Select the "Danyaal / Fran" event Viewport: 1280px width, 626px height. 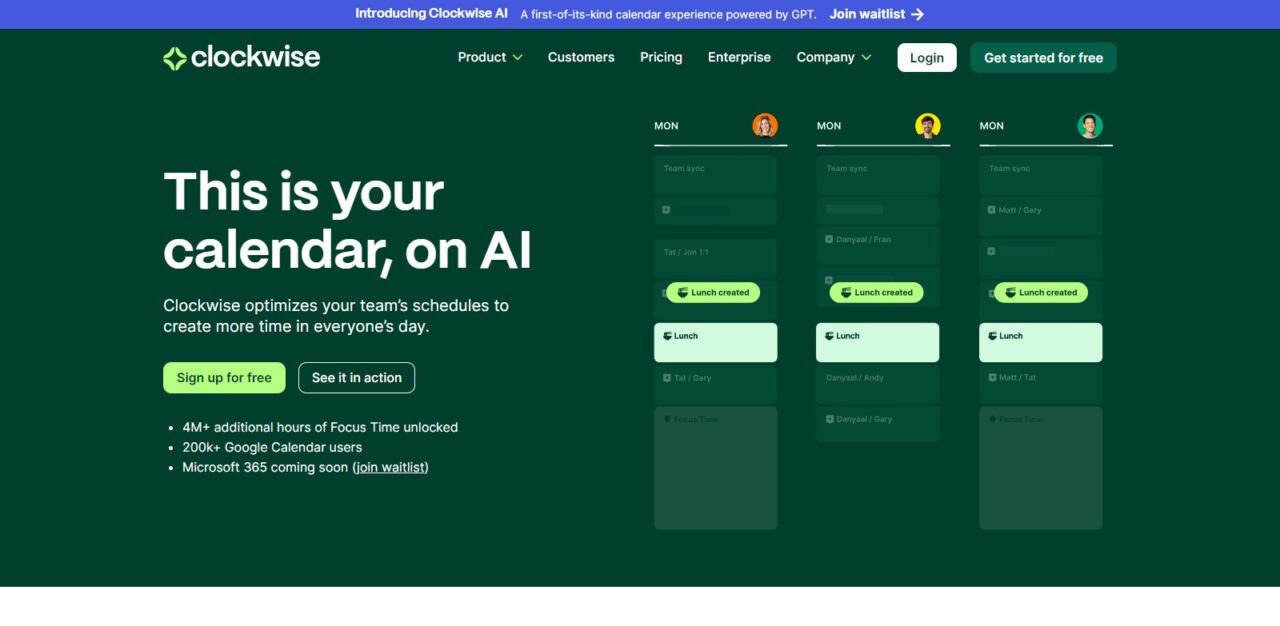click(x=878, y=246)
